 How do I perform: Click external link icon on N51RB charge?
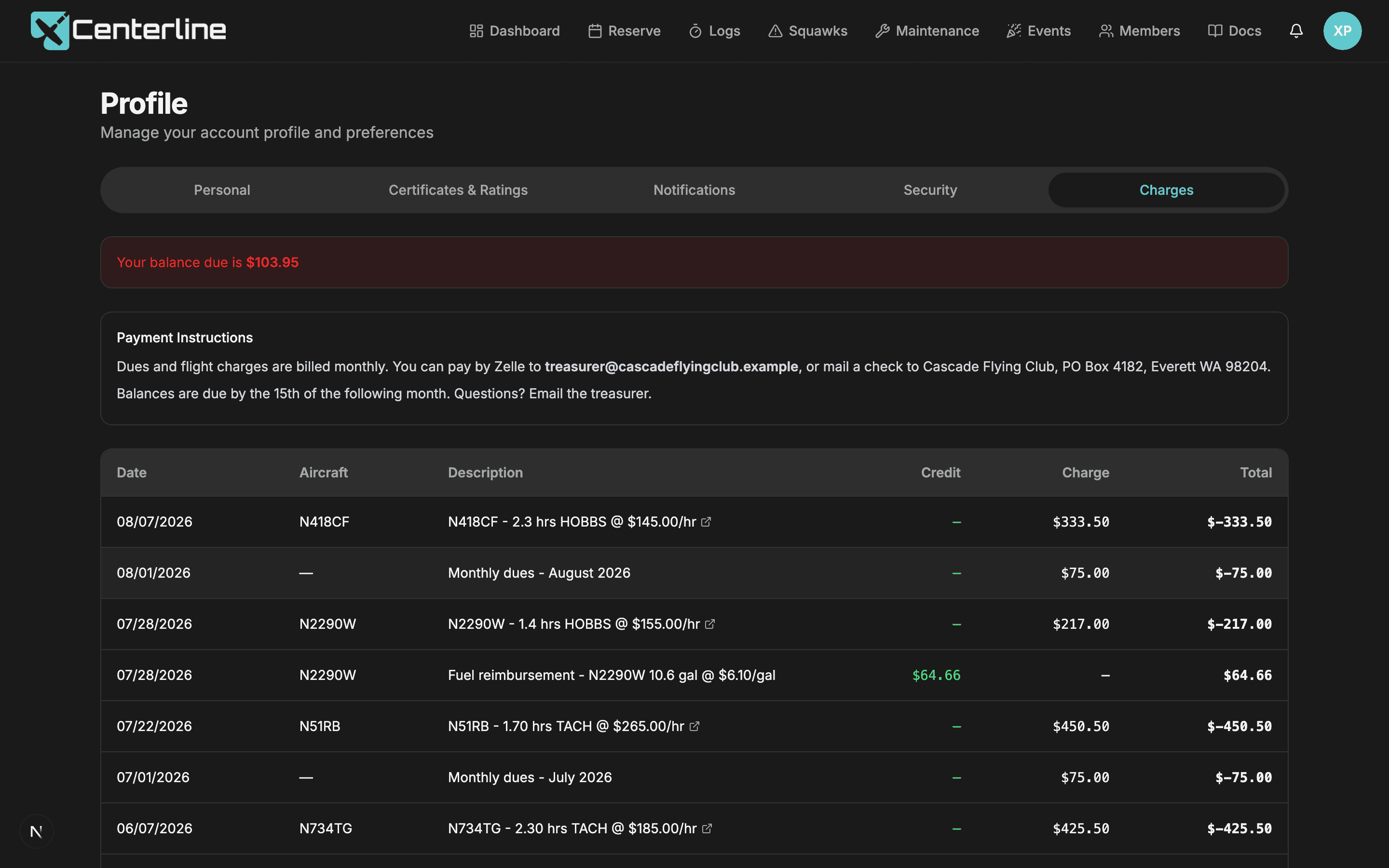click(694, 726)
